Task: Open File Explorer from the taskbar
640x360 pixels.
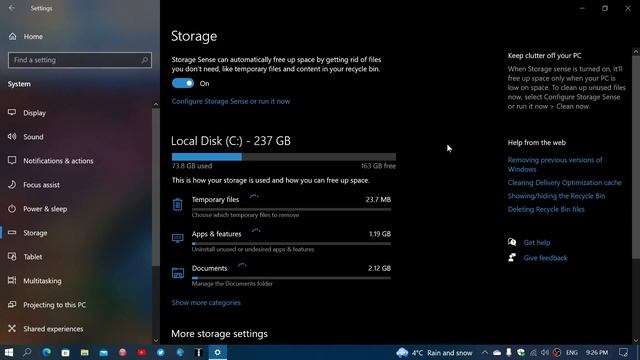Action: [x=84, y=352]
